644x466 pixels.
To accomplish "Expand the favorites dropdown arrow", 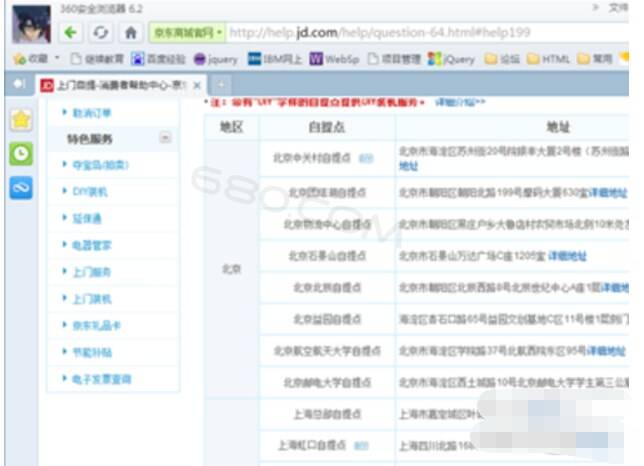I will coord(57,58).
